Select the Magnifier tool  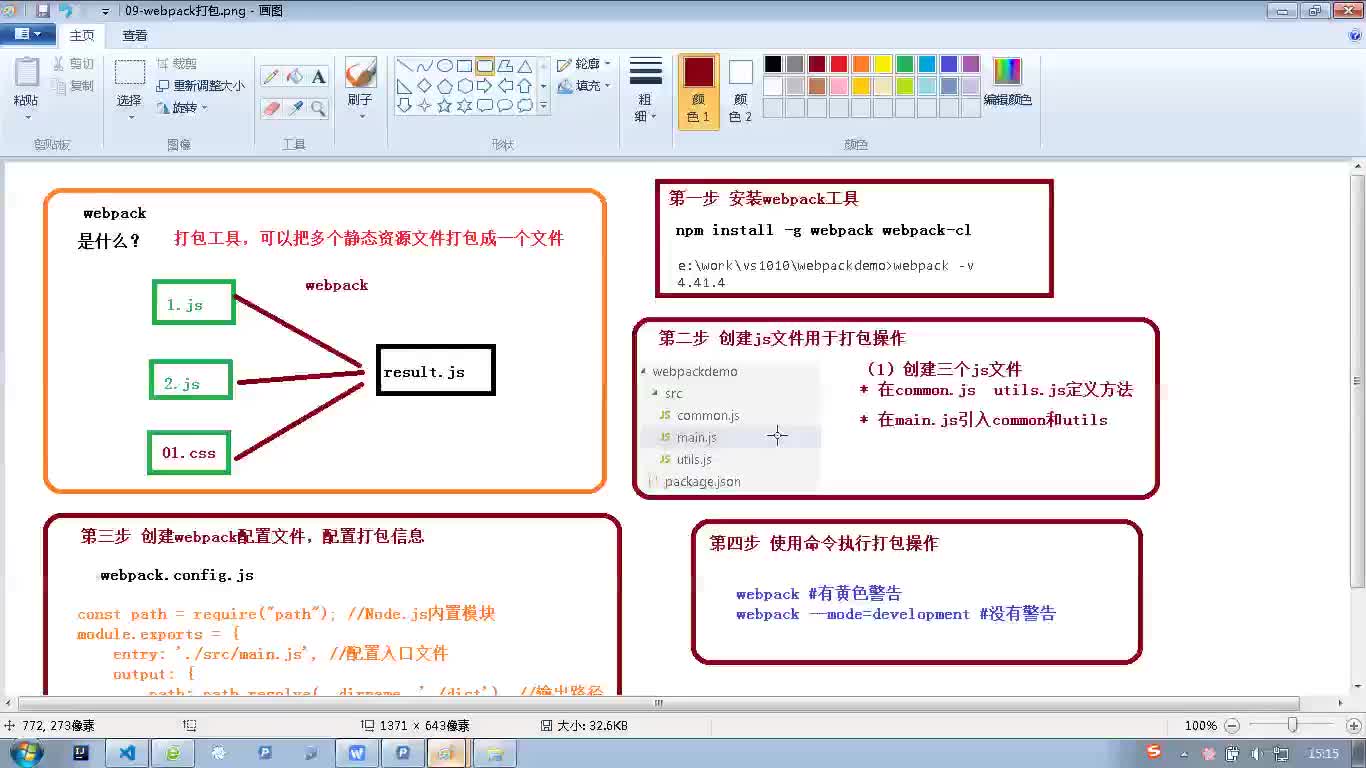point(319,108)
